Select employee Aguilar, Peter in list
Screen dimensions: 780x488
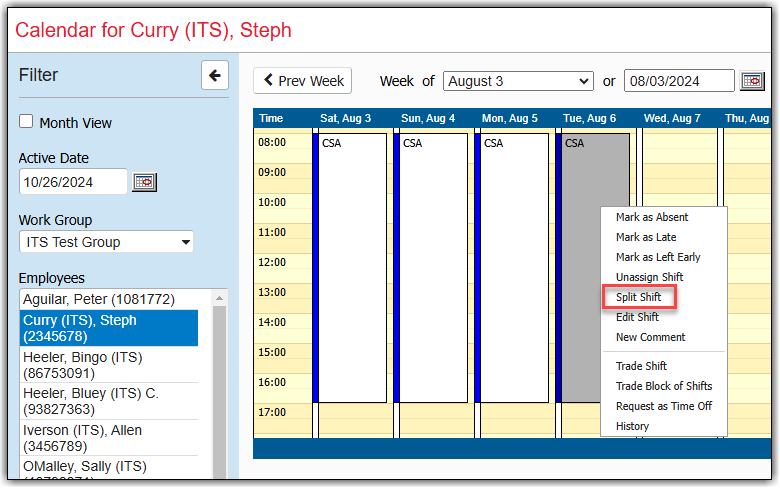98,299
